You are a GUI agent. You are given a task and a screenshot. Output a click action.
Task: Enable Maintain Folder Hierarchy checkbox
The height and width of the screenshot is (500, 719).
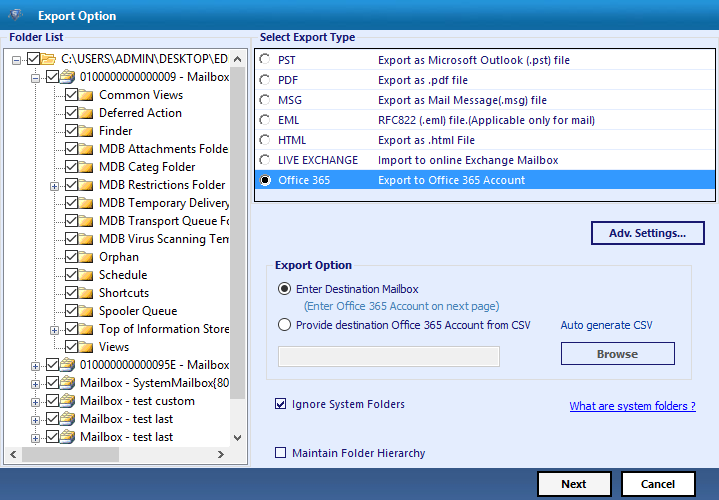(x=280, y=453)
